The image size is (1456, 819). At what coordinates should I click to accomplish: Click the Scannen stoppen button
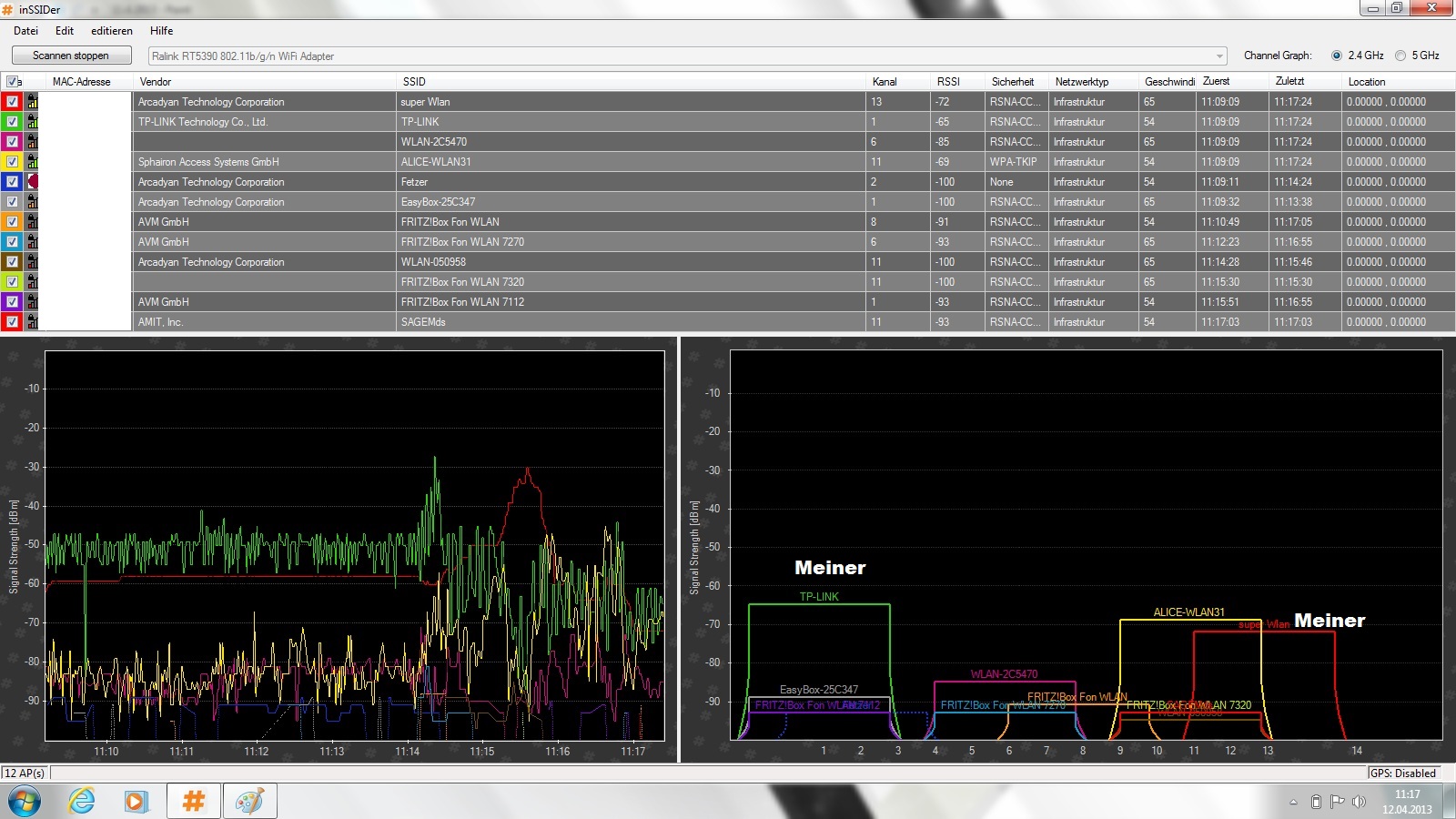pyautogui.click(x=71, y=56)
